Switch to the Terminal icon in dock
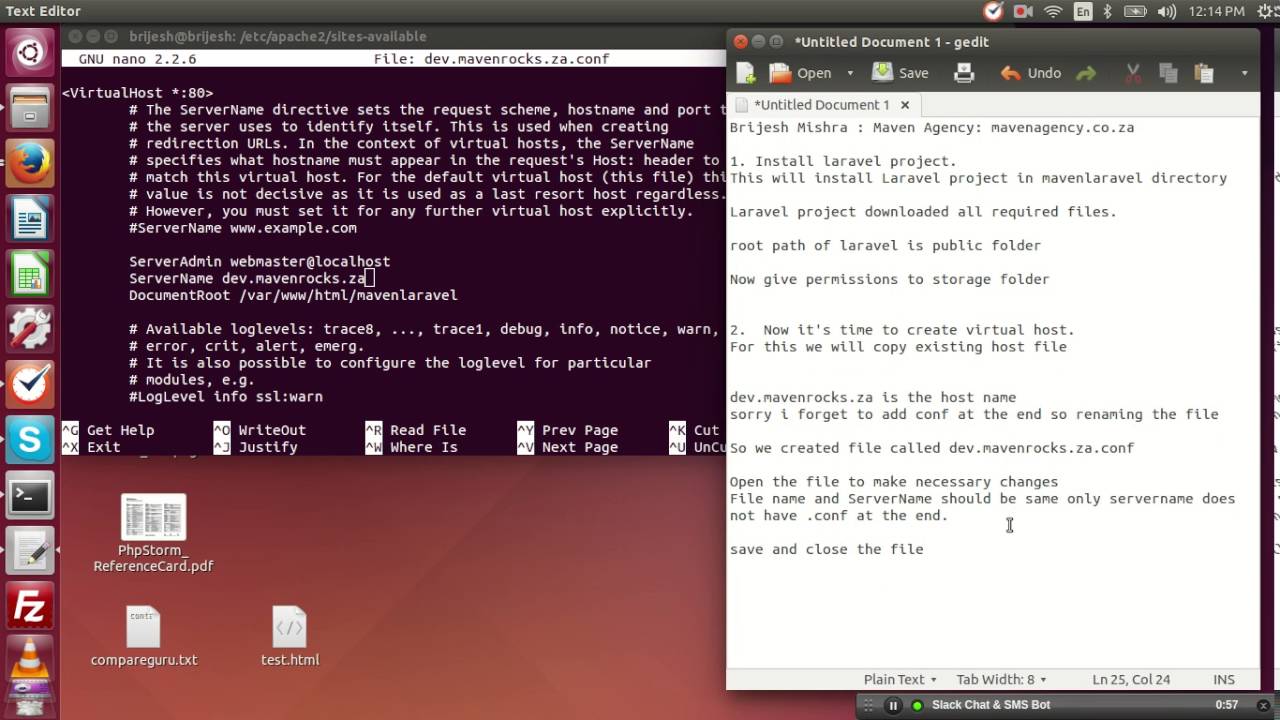This screenshot has height=720, width=1280. [x=30, y=494]
